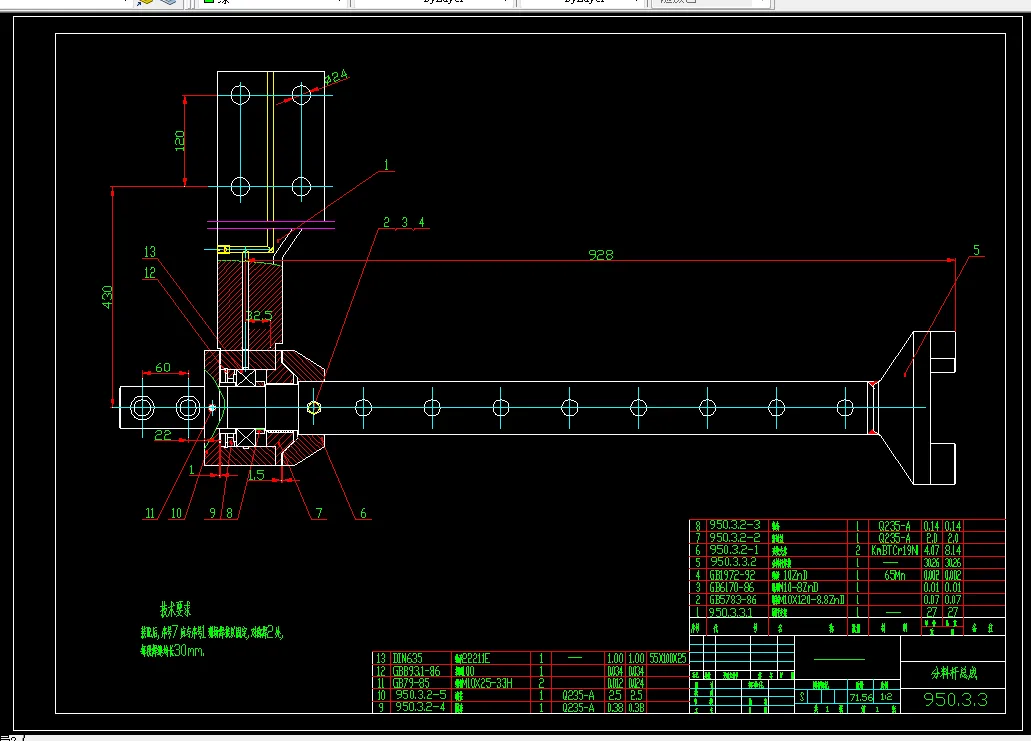Select the 1:2 scale value
1031x741 pixels.
(x=886, y=697)
